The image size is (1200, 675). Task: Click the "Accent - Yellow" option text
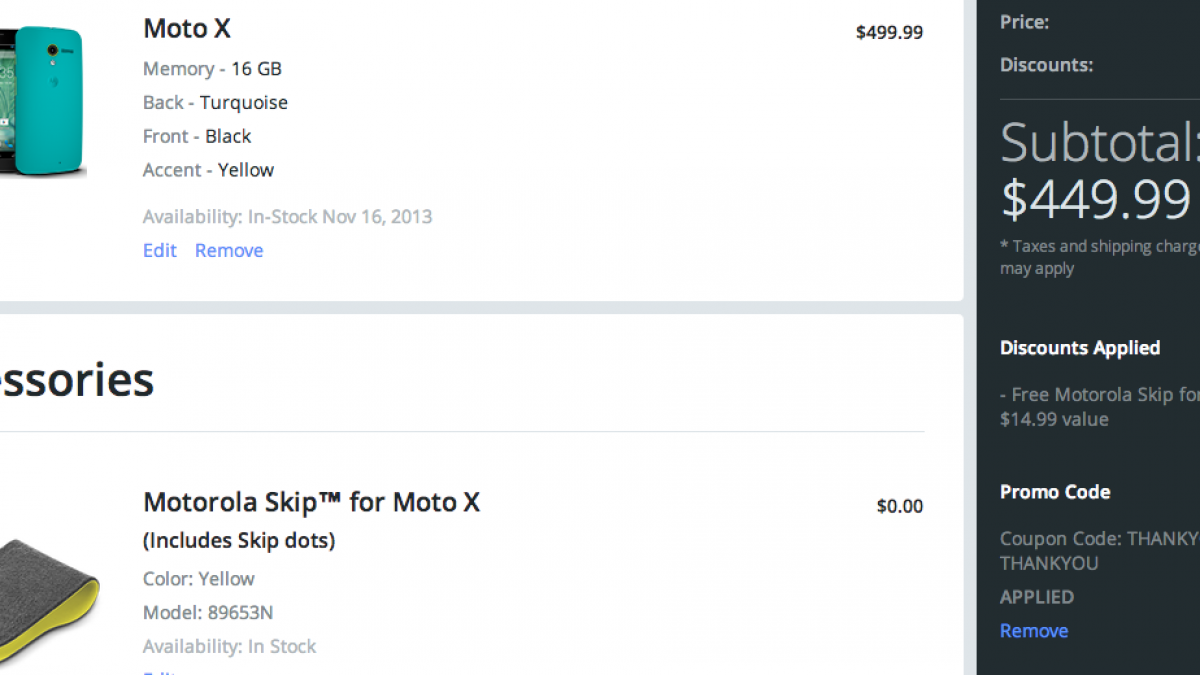(208, 170)
